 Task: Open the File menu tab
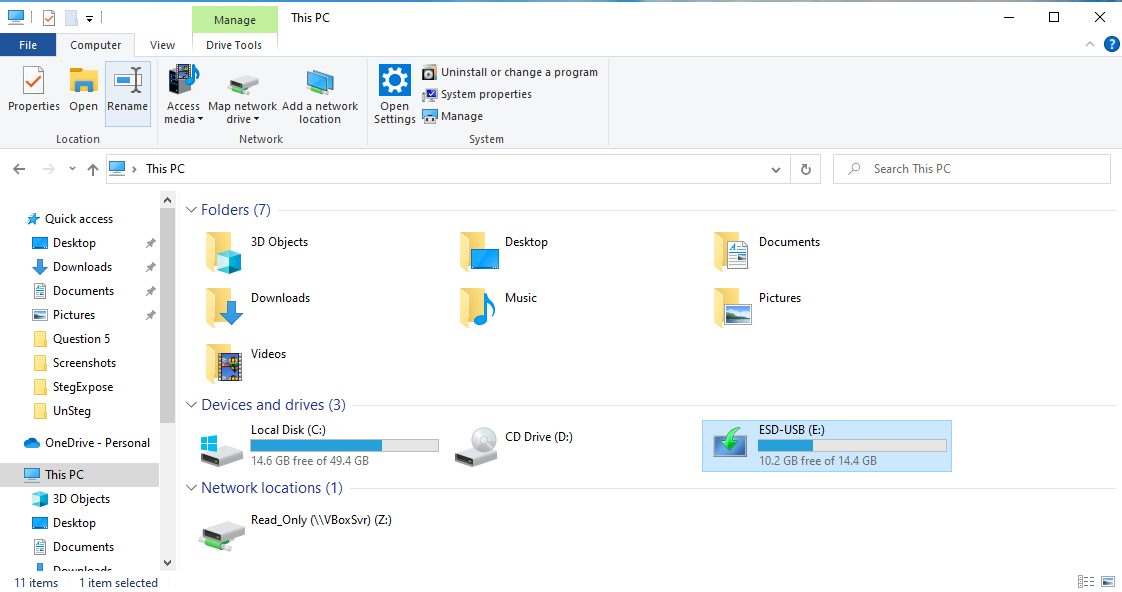click(x=28, y=45)
